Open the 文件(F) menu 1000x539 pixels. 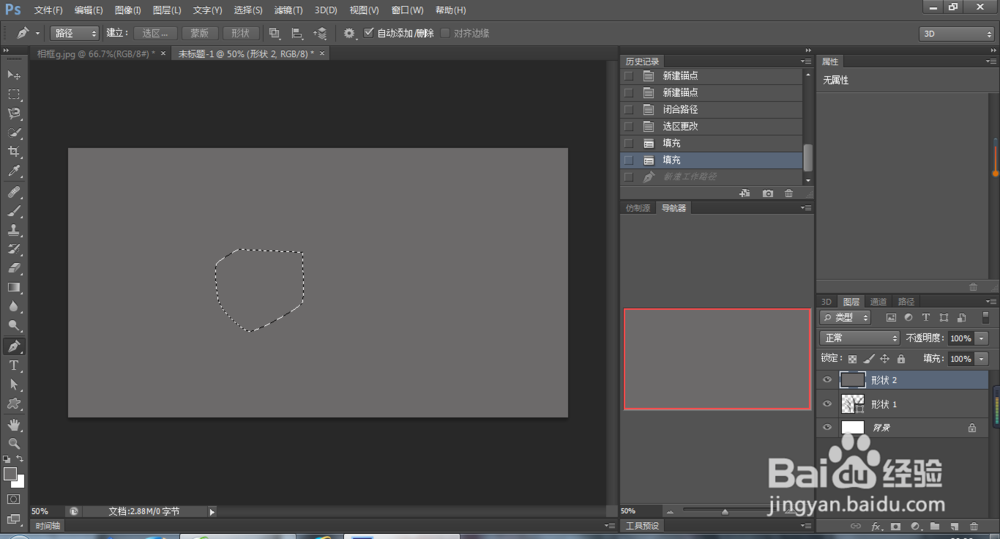[48, 10]
